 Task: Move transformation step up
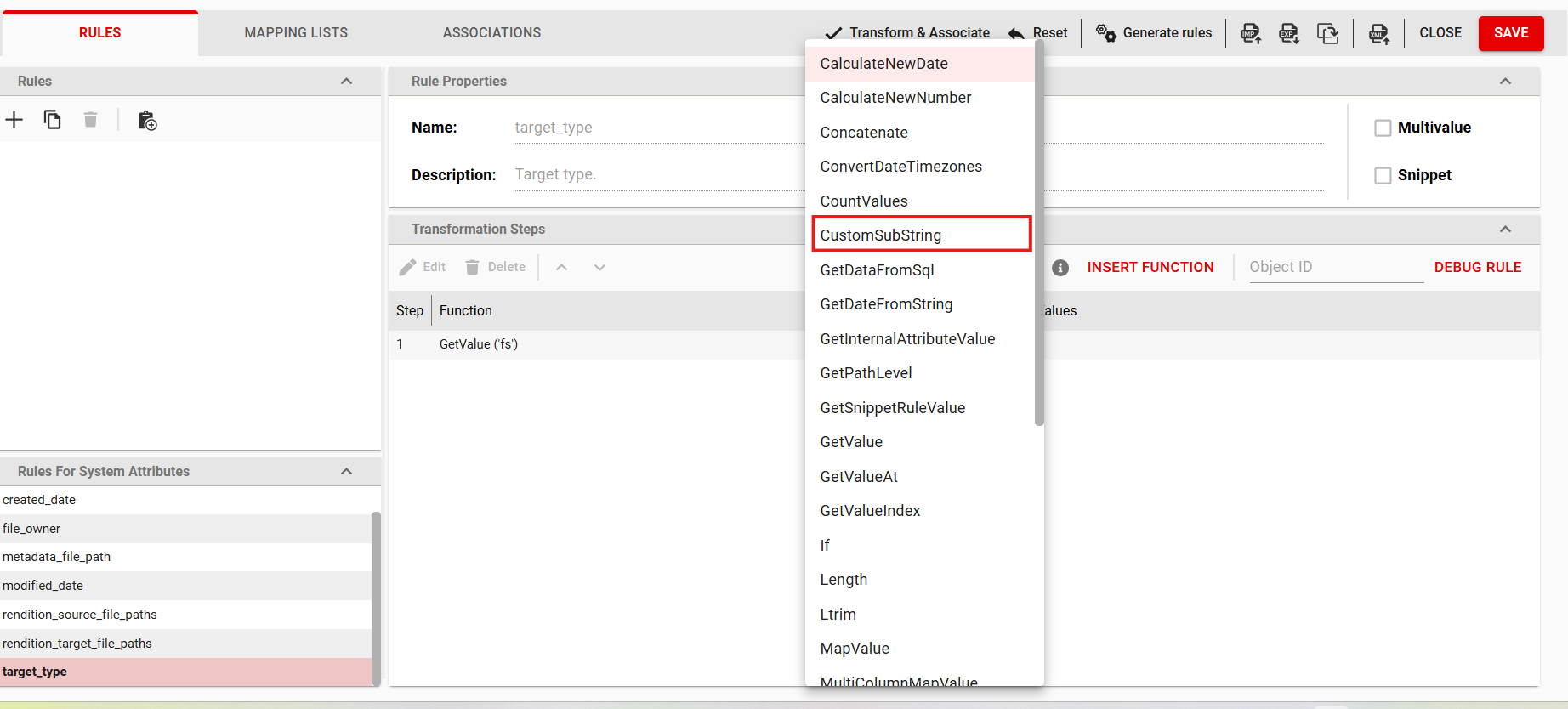coord(561,267)
